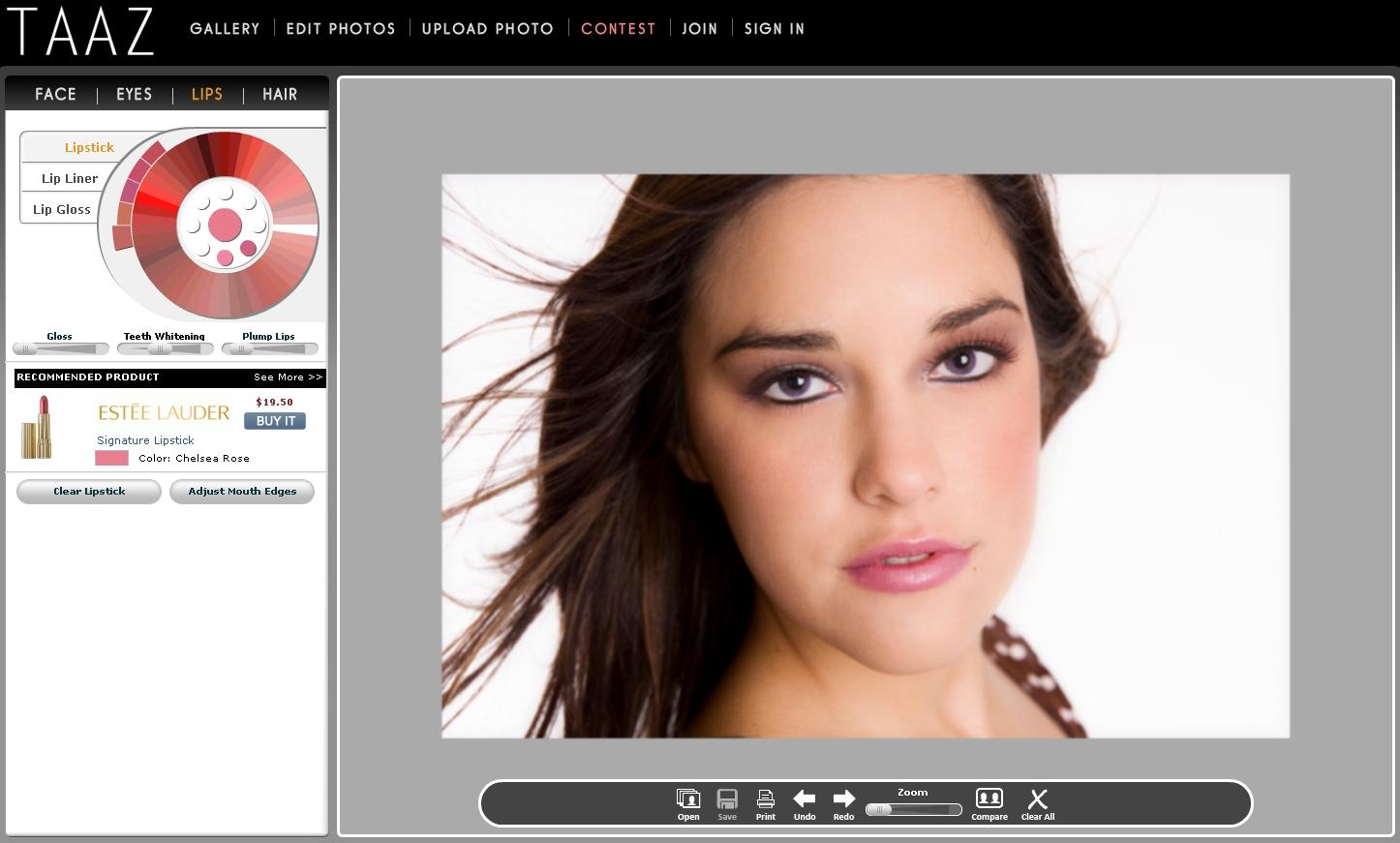The image size is (1400, 843).
Task: Click the Compare before/after icon
Action: (989, 798)
